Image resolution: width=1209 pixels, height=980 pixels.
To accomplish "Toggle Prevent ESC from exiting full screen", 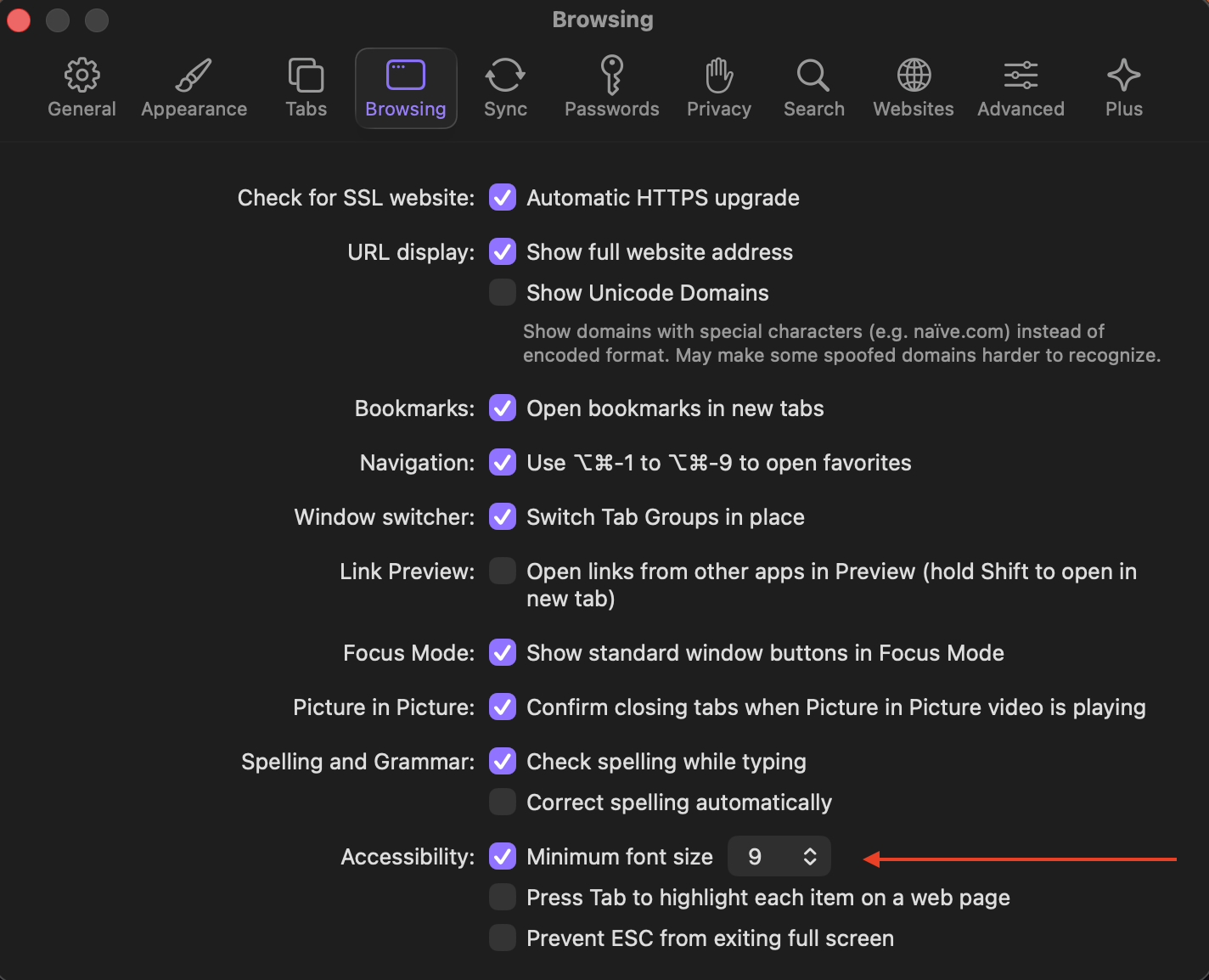I will click(502, 938).
